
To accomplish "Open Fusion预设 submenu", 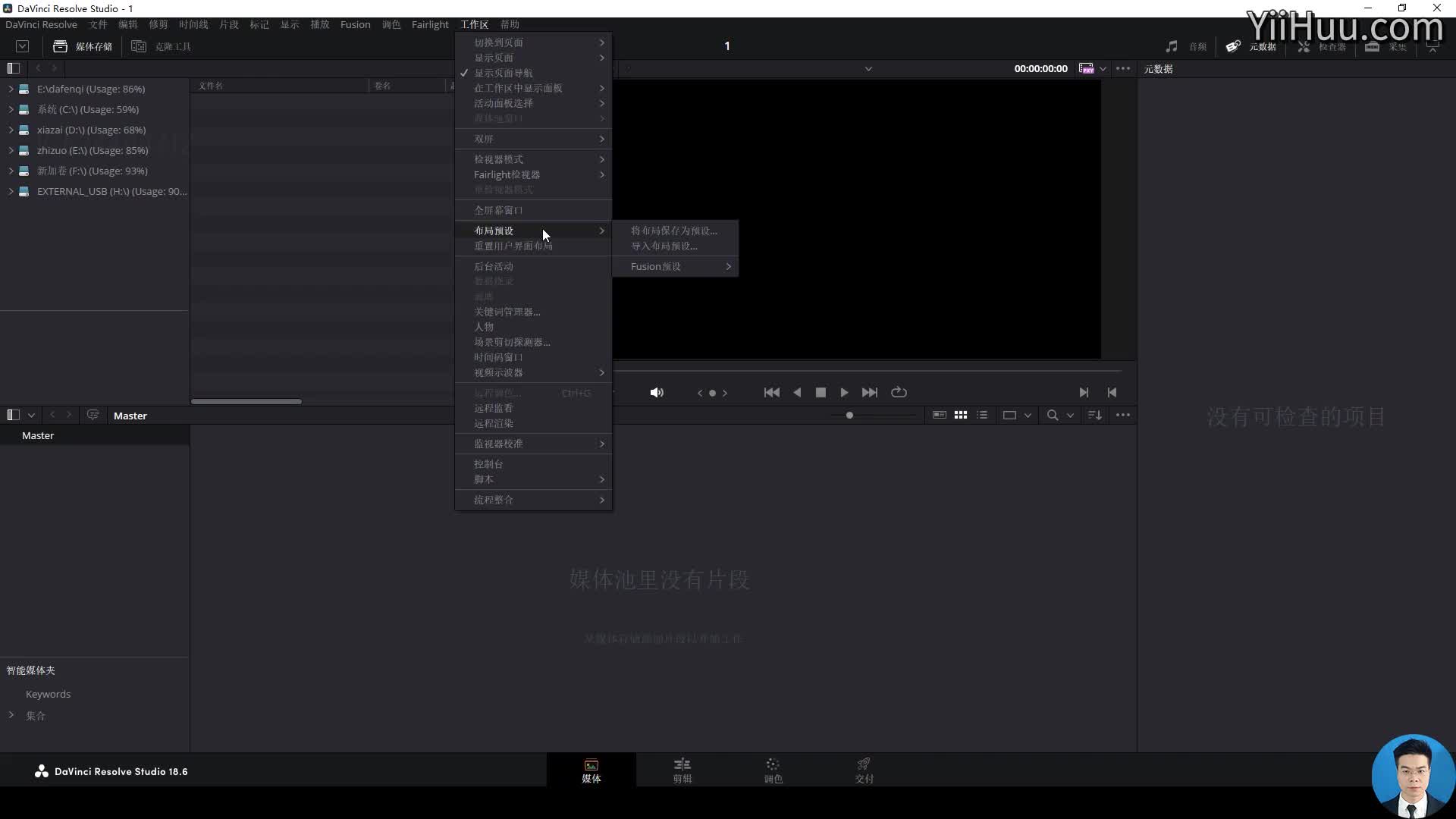I will pyautogui.click(x=674, y=266).
